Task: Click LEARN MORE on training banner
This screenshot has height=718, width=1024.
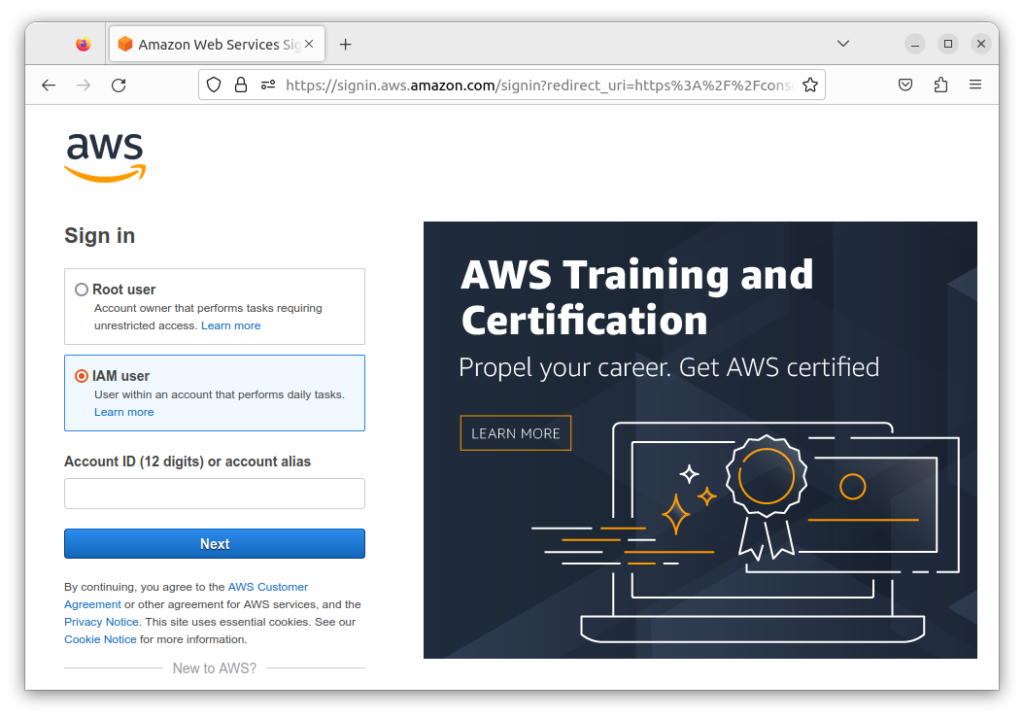Action: point(515,433)
